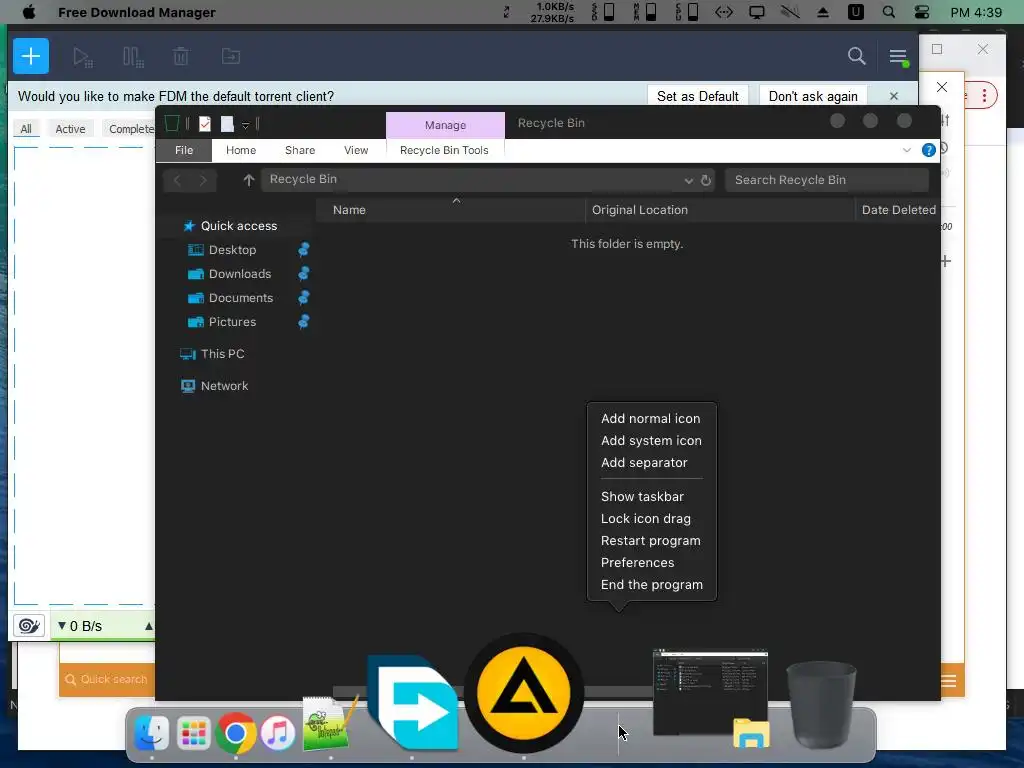1024x768 pixels.
Task: Select the All filter tab in FDM
Action: (26, 129)
